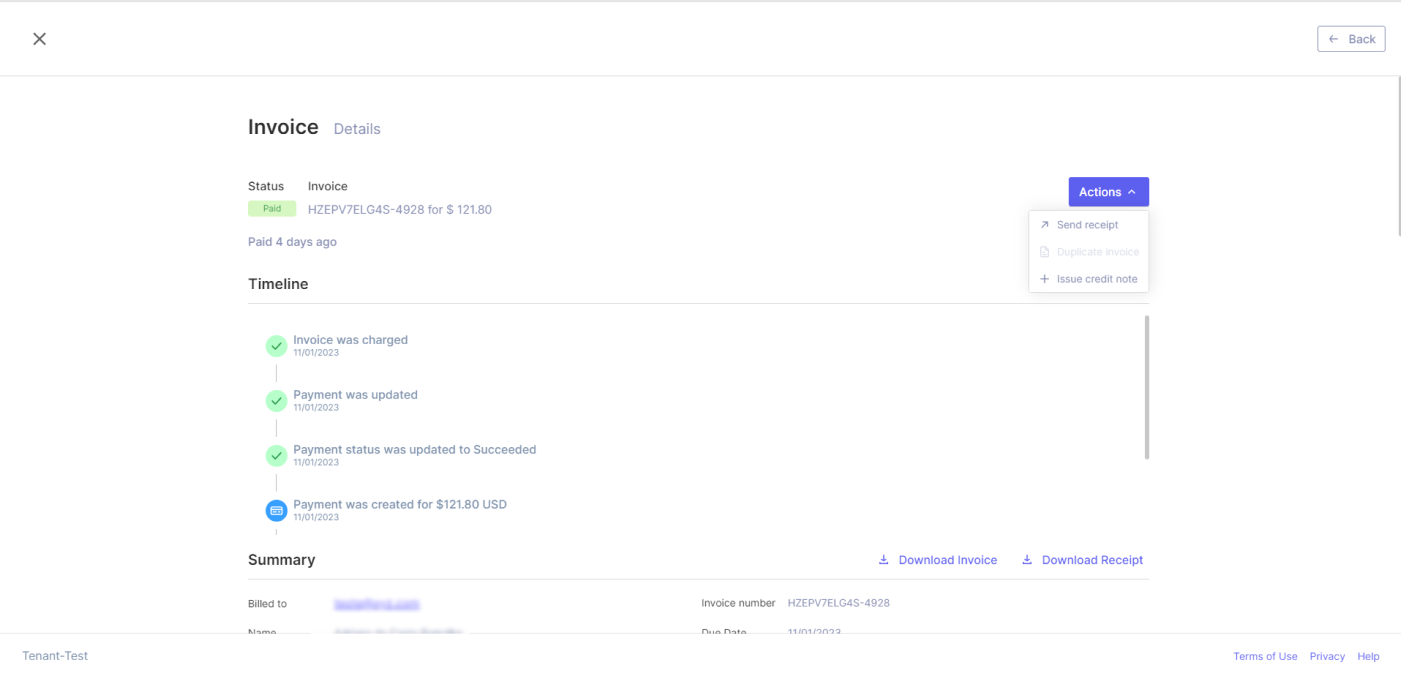Click the download icon beside Download Invoice
The image size is (1401, 673).
(x=883, y=560)
